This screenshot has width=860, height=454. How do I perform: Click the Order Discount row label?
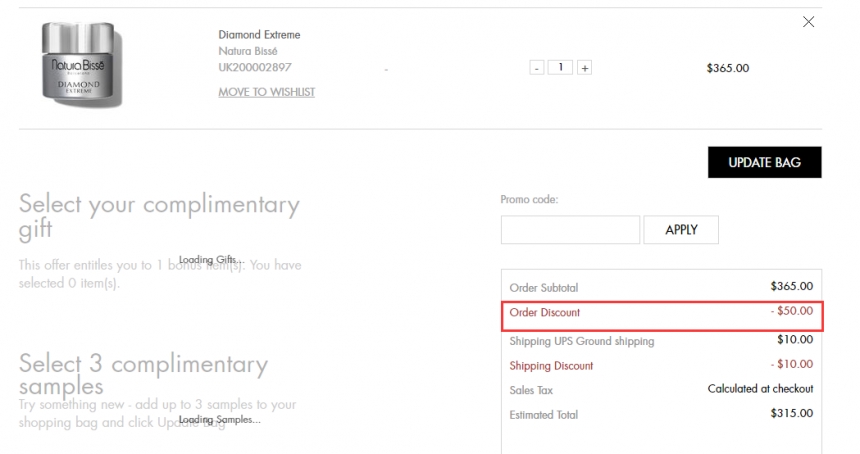pos(545,313)
